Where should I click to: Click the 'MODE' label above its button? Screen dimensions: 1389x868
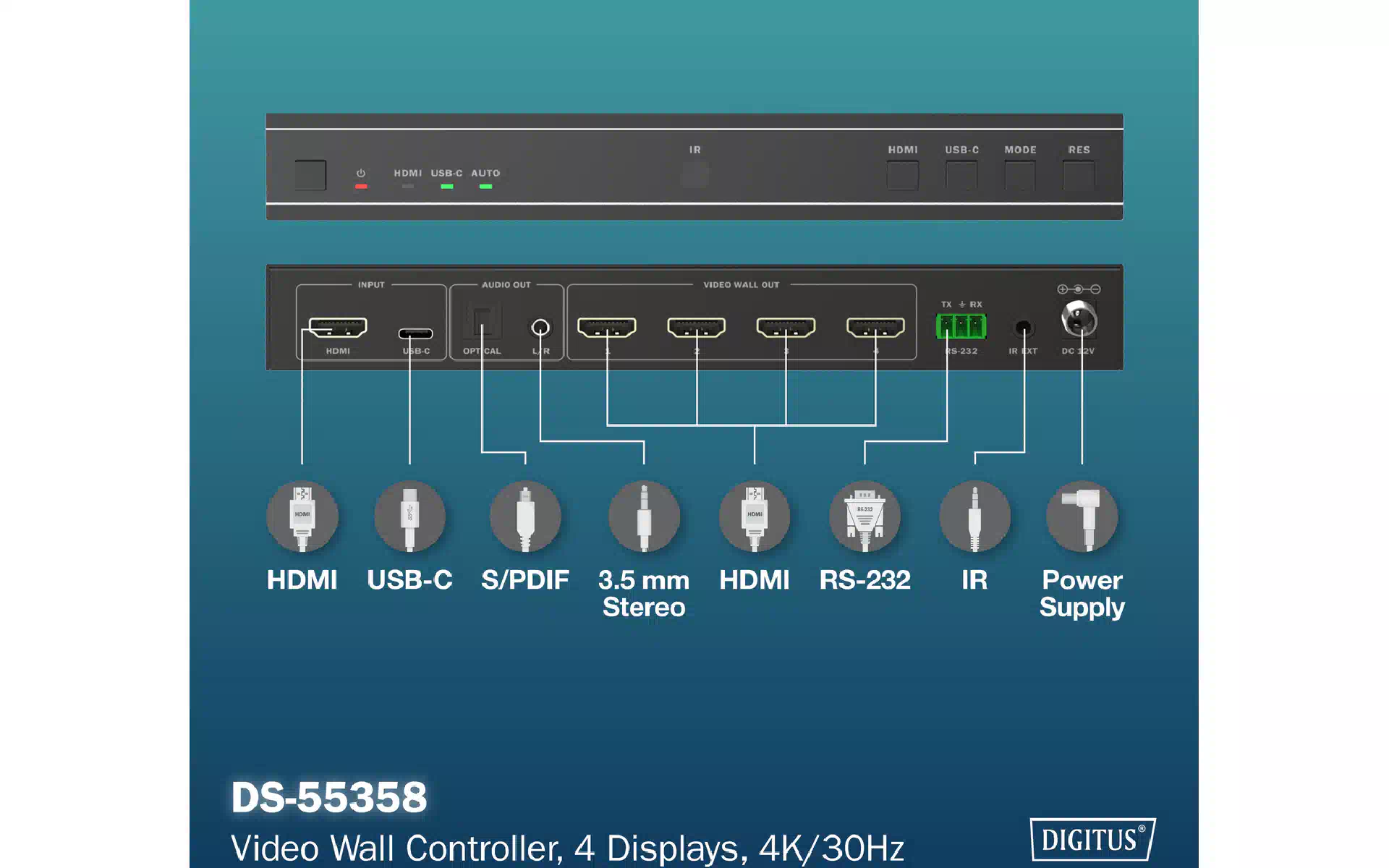(1020, 150)
